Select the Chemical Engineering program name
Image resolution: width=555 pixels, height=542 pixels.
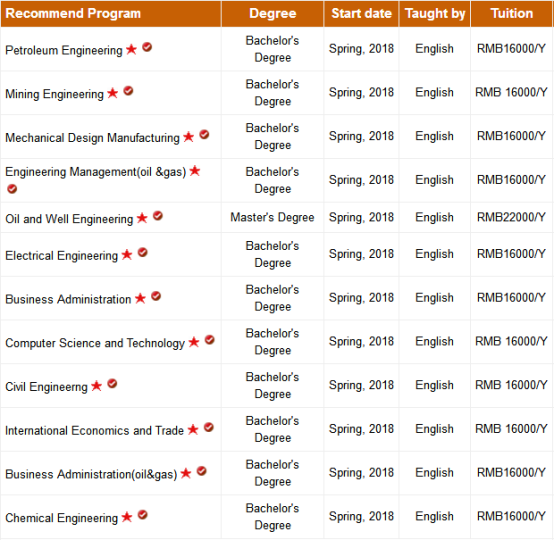(x=61, y=518)
